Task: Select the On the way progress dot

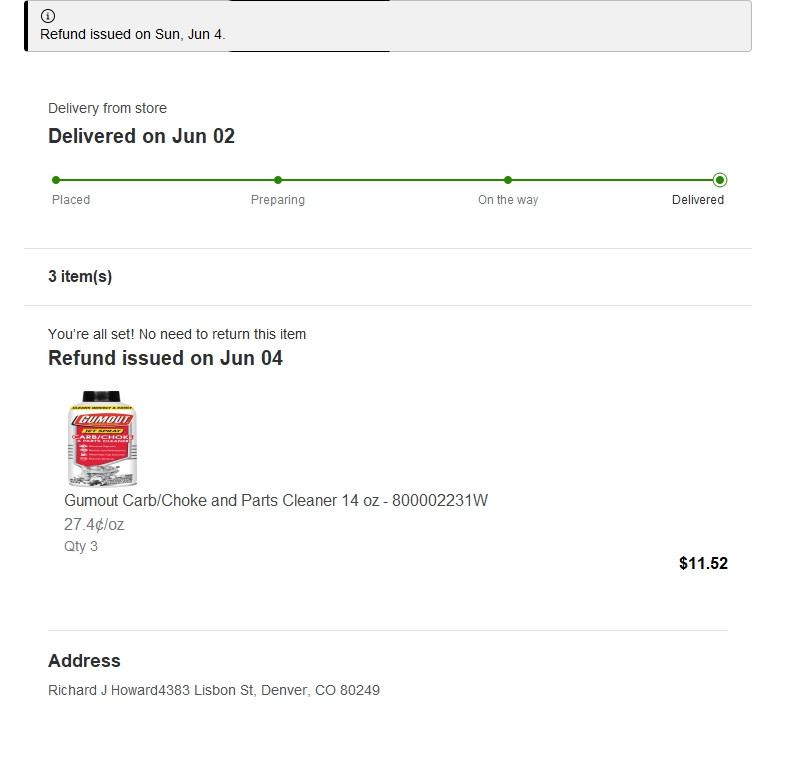Action: pyautogui.click(x=508, y=180)
